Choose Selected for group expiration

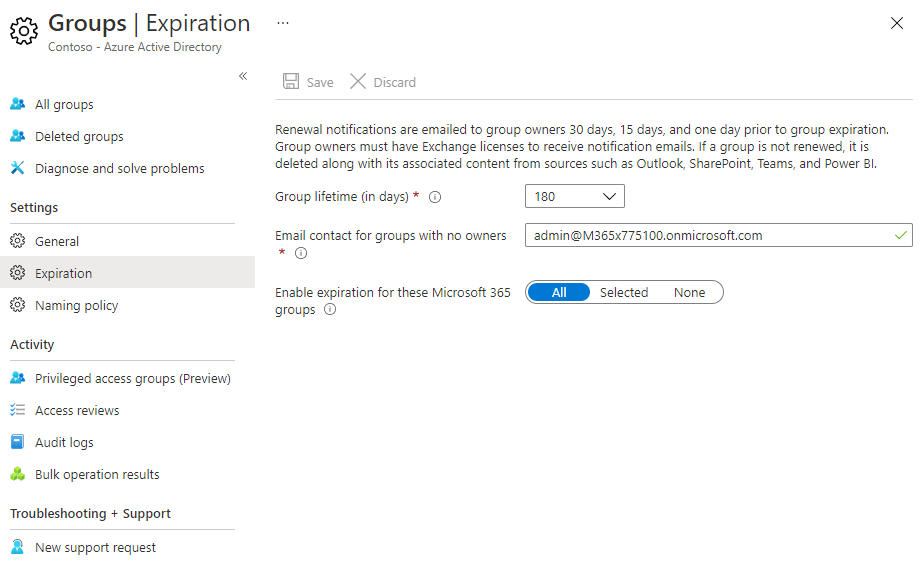(624, 292)
